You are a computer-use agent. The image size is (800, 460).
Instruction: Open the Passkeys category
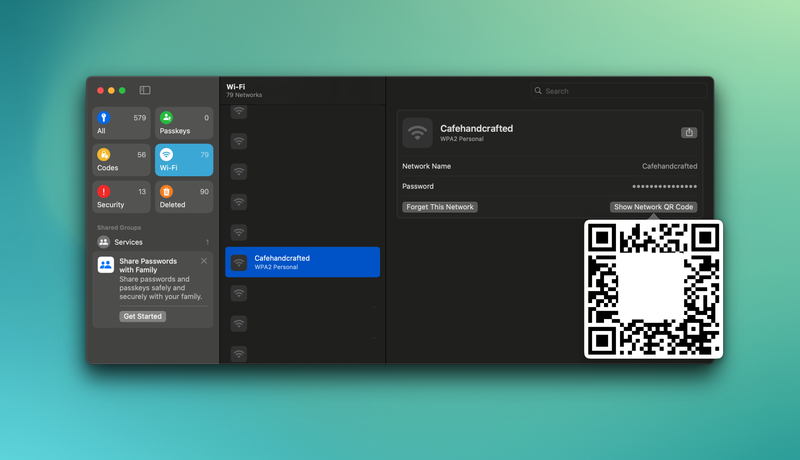184,123
